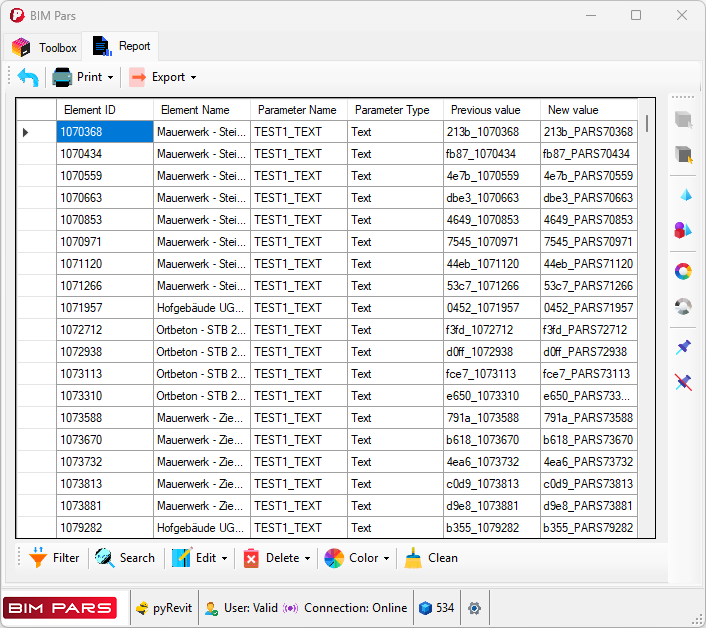Click the blue pyramid icon in sidebar
Viewport: 706px width, 628px height.
tap(684, 194)
